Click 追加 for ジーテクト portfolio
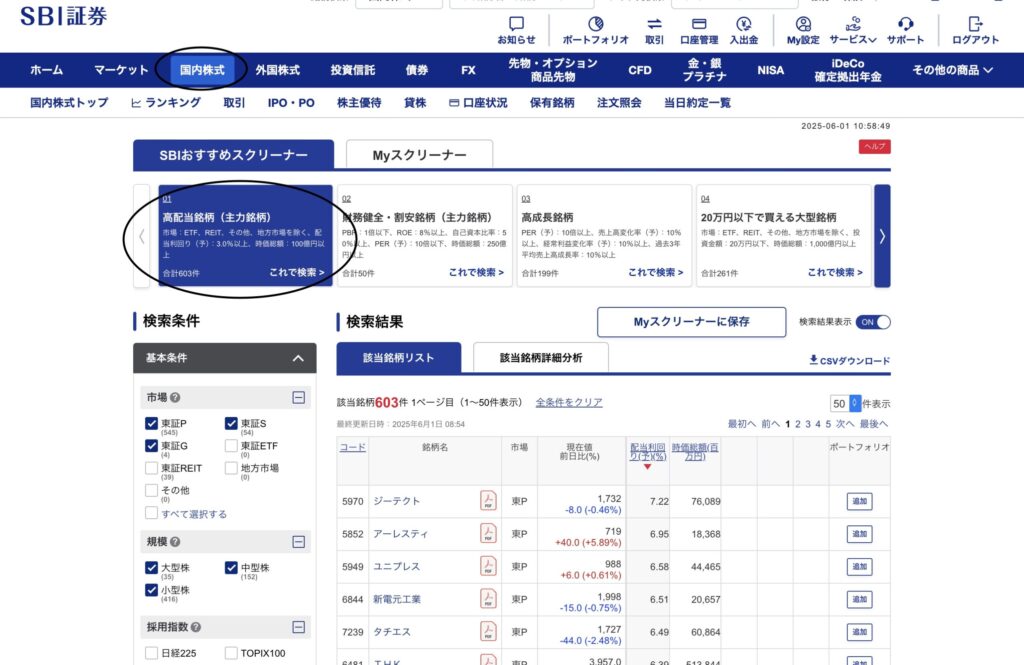The width and height of the screenshot is (1024, 665). pos(859,501)
